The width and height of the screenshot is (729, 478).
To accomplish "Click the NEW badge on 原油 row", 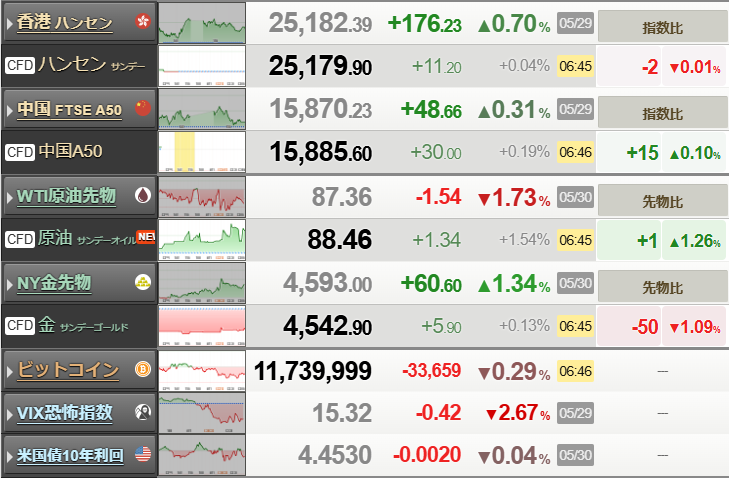I will click(146, 237).
